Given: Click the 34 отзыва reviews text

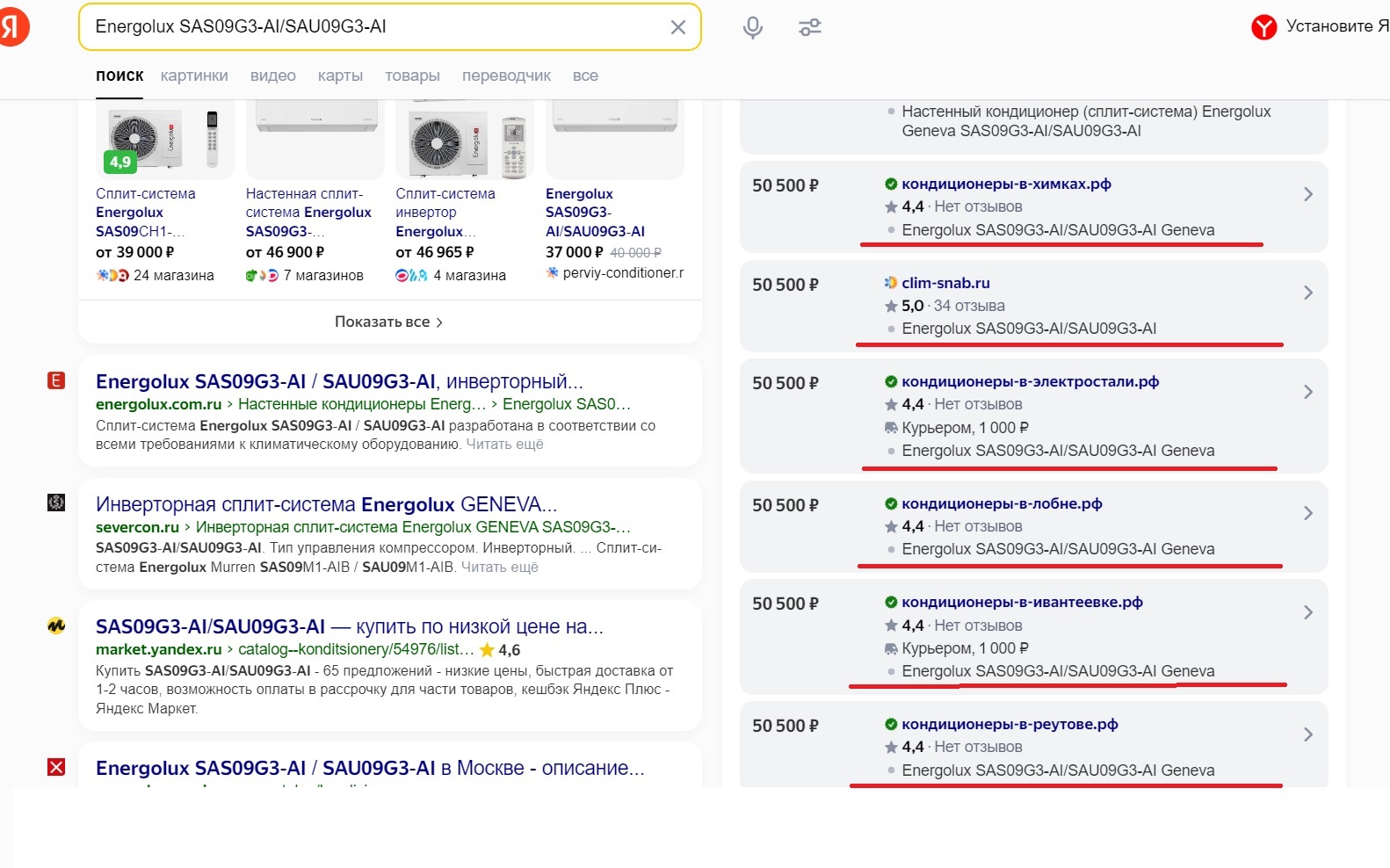Looking at the screenshot, I should (x=969, y=306).
